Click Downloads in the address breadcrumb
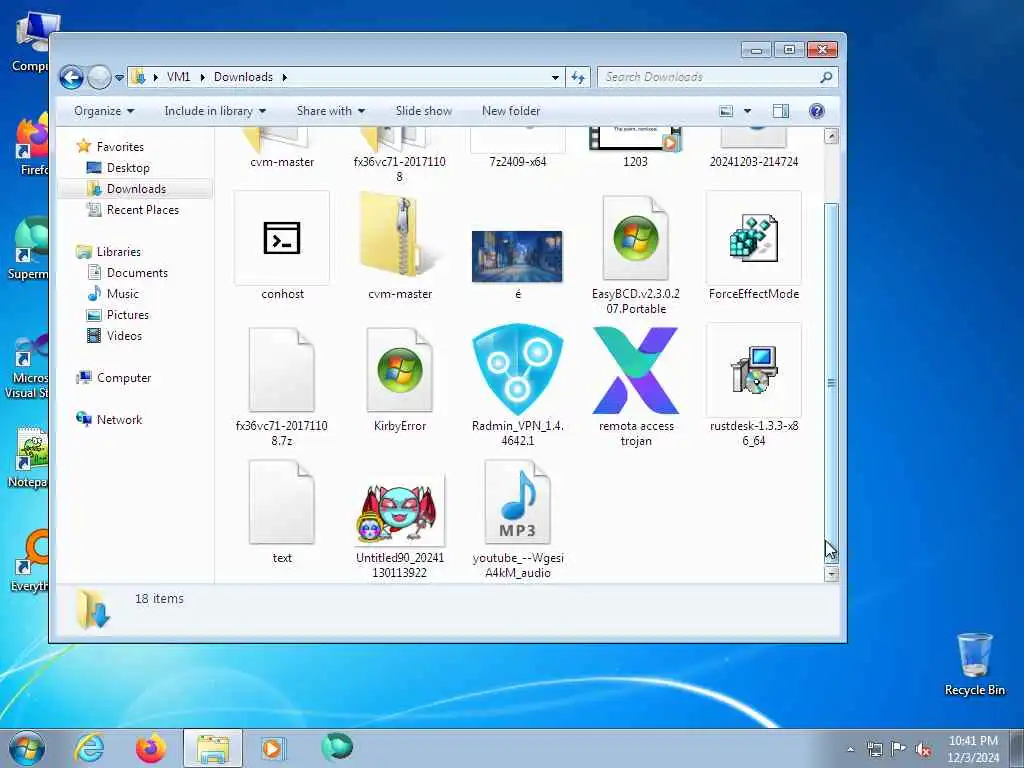Screen dimensions: 1024x768 click(243, 77)
